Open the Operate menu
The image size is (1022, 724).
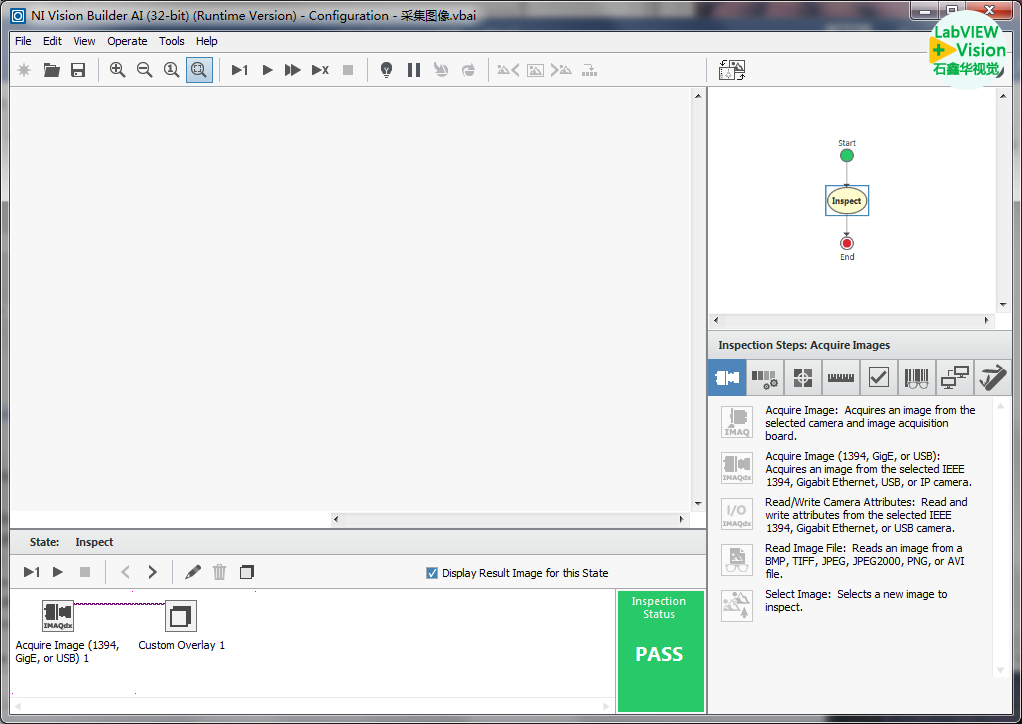click(127, 41)
